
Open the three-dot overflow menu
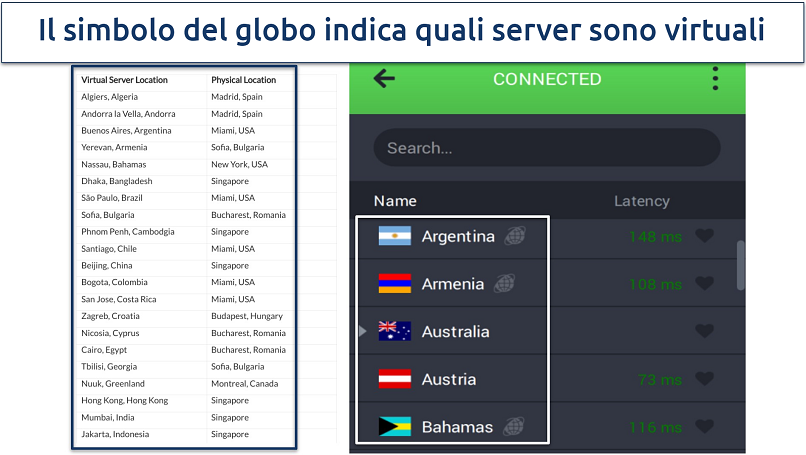click(715, 79)
